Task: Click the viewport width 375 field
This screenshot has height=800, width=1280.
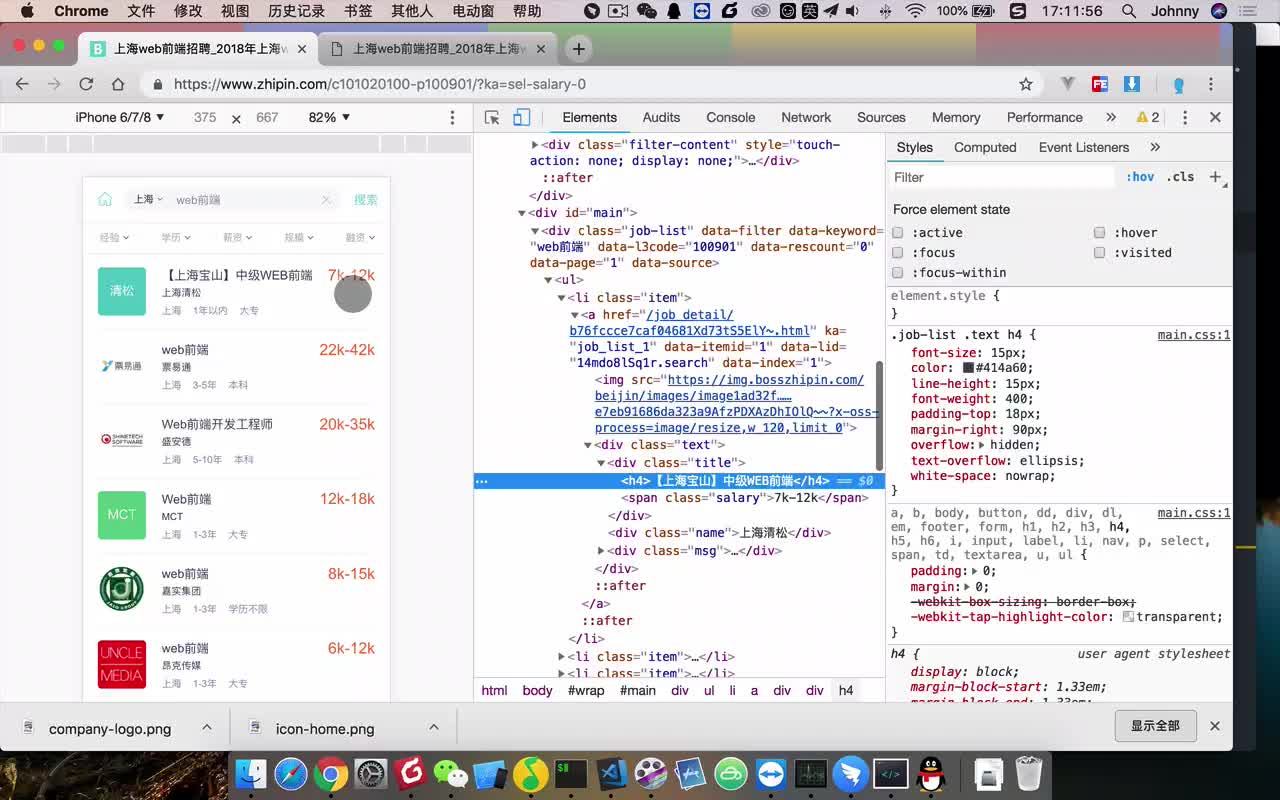Action: pos(205,117)
